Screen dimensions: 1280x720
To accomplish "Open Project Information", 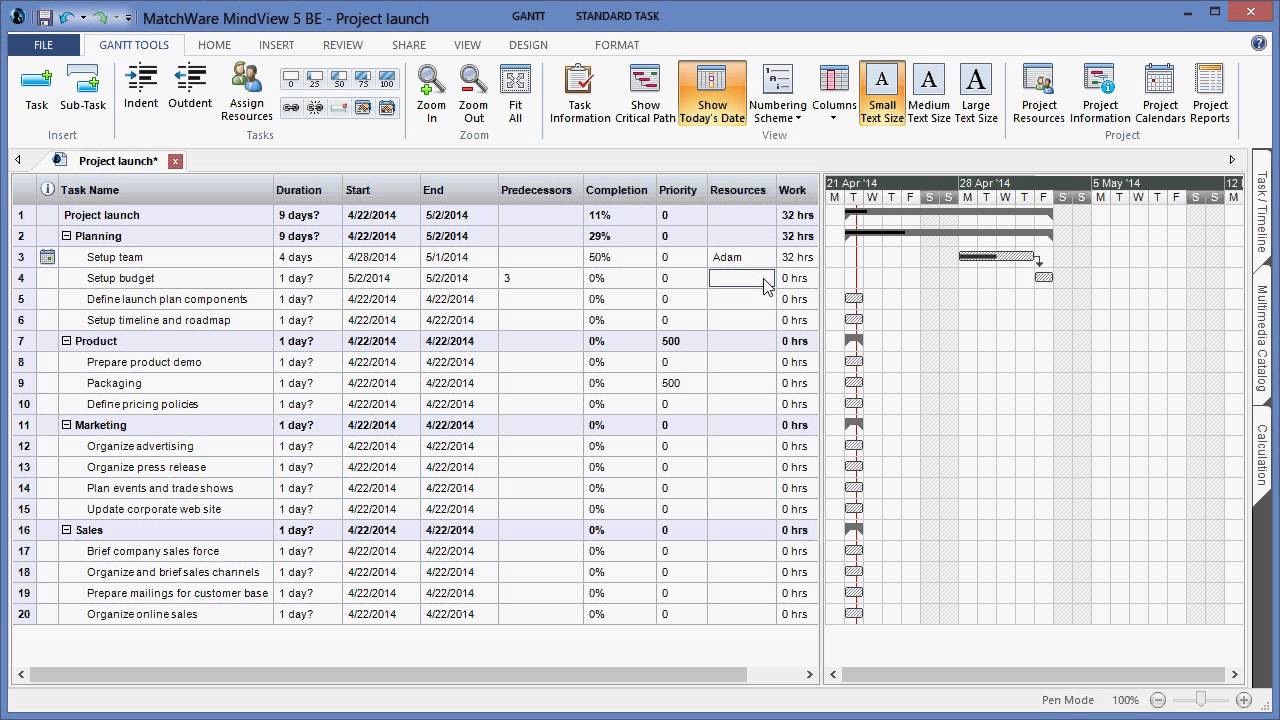I will coord(1100,94).
